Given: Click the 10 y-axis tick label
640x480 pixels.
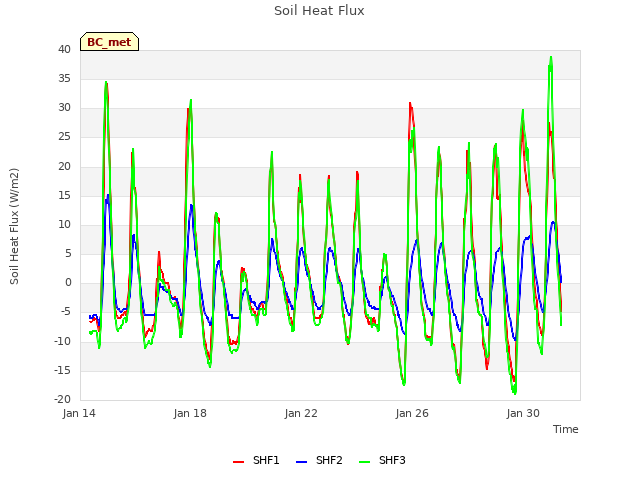Looking at the screenshot, I should [x=64, y=224].
